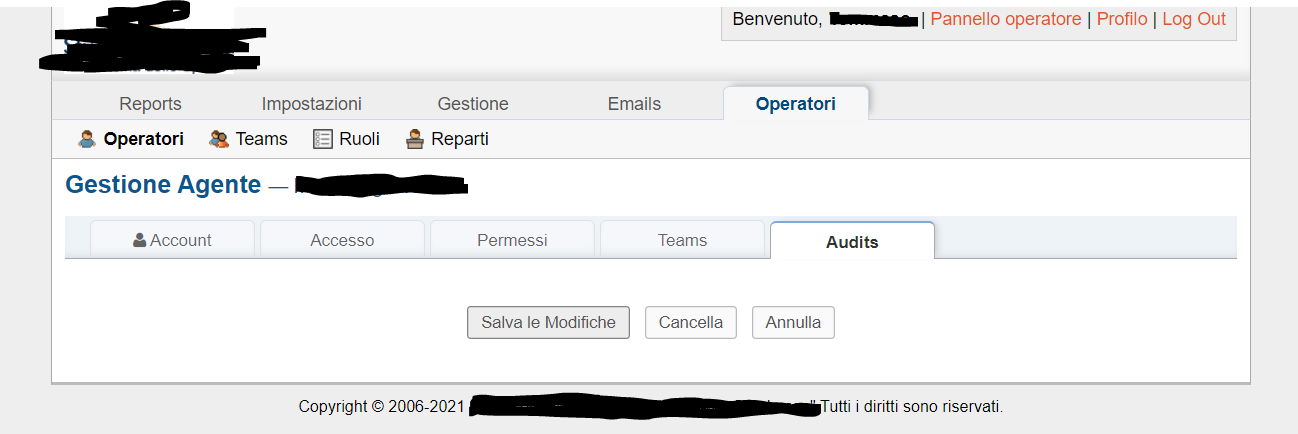Click the Log Out link

point(1193,19)
